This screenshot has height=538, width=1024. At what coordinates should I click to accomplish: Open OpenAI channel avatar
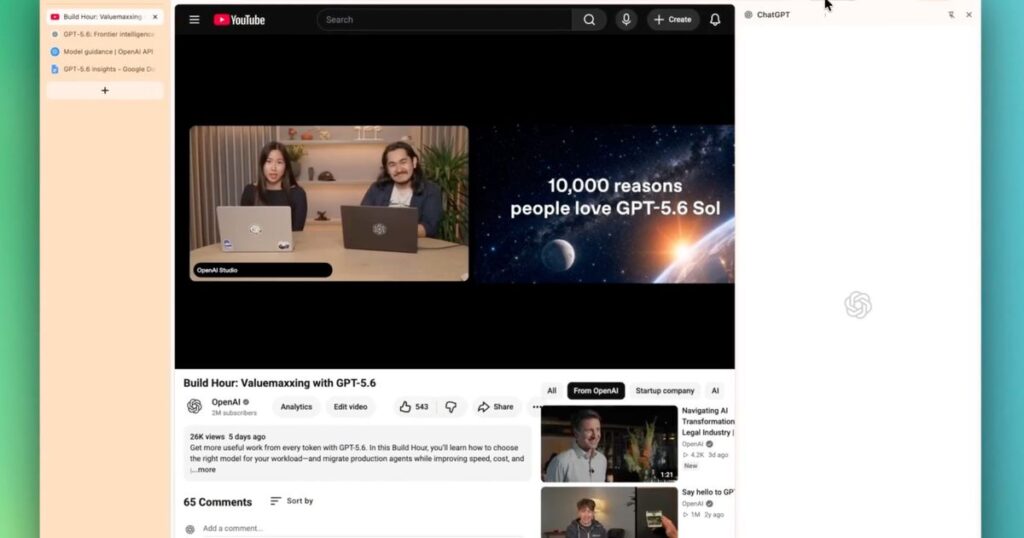pyautogui.click(x=195, y=406)
